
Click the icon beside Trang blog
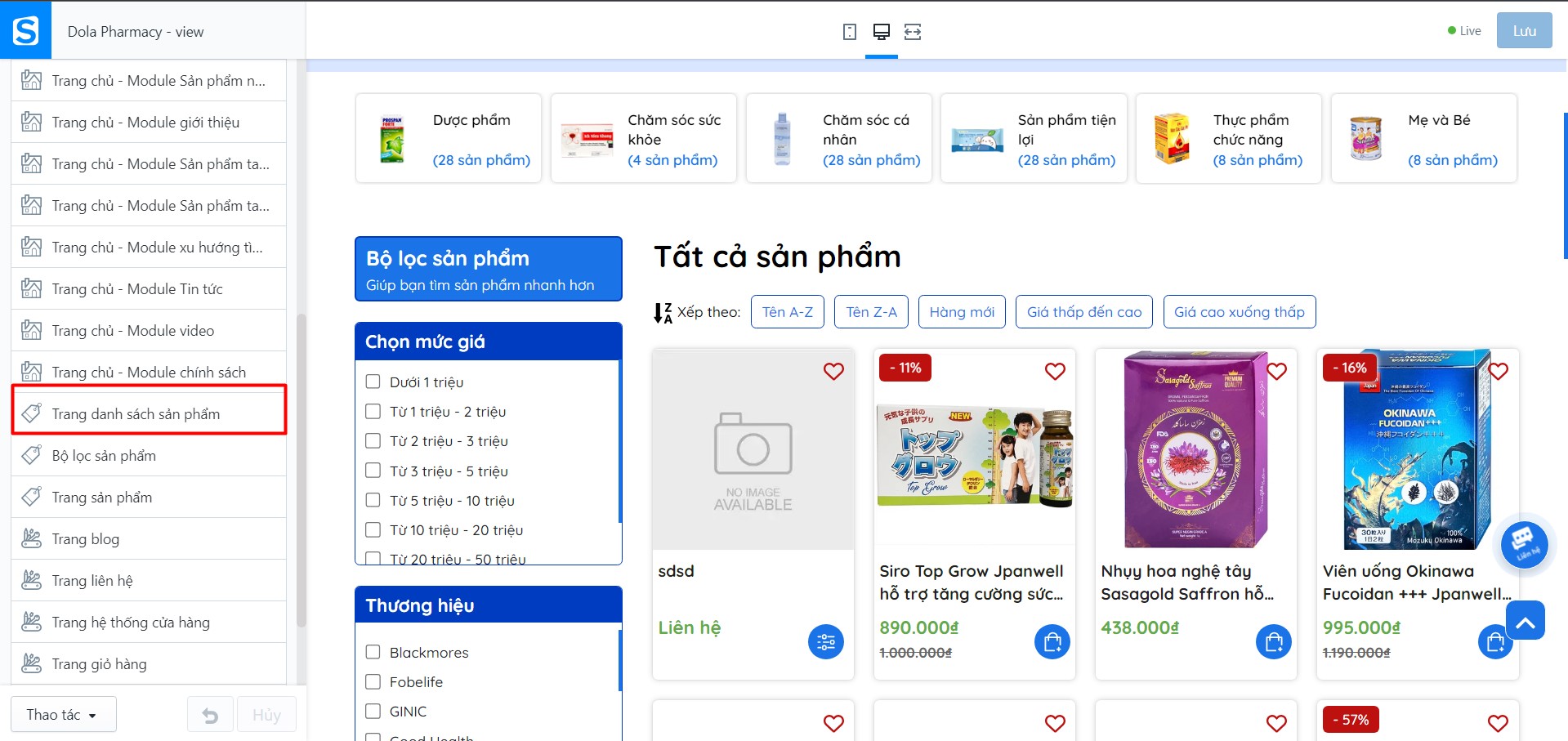(x=31, y=539)
